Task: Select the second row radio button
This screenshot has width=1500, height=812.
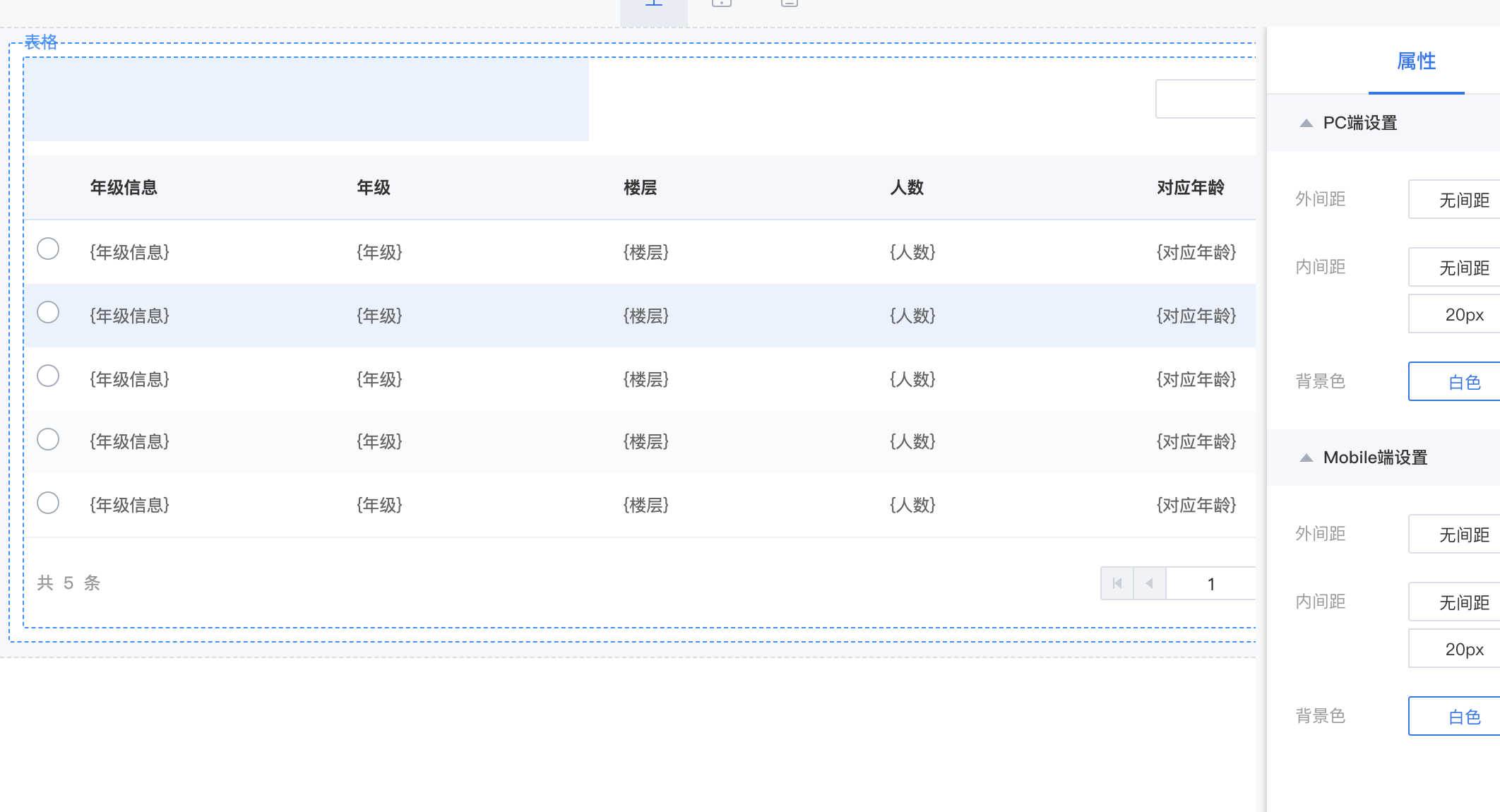Action: click(x=48, y=312)
